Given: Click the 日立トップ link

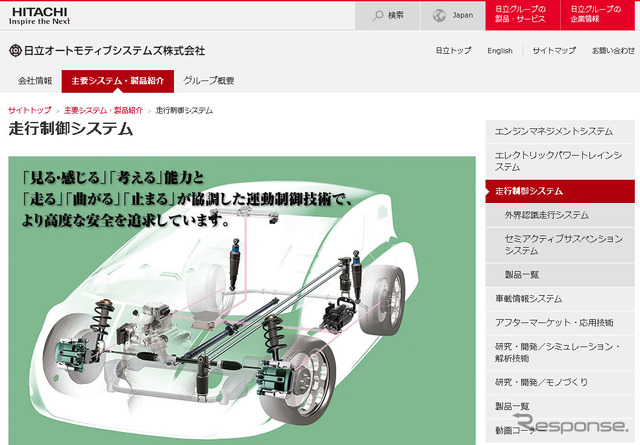Looking at the screenshot, I should (x=453, y=51).
